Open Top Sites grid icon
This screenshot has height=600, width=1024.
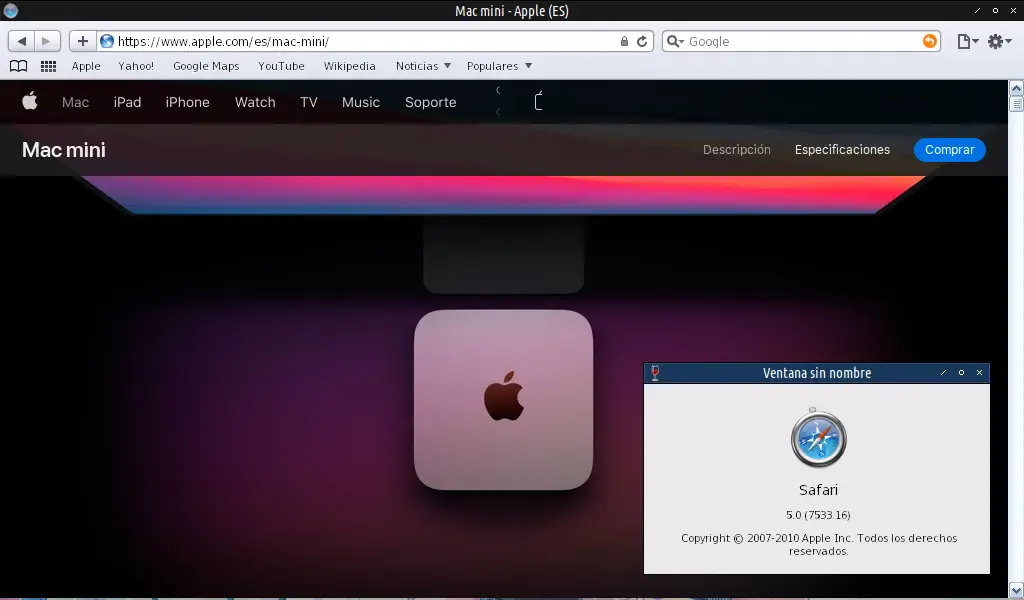pyautogui.click(x=48, y=66)
